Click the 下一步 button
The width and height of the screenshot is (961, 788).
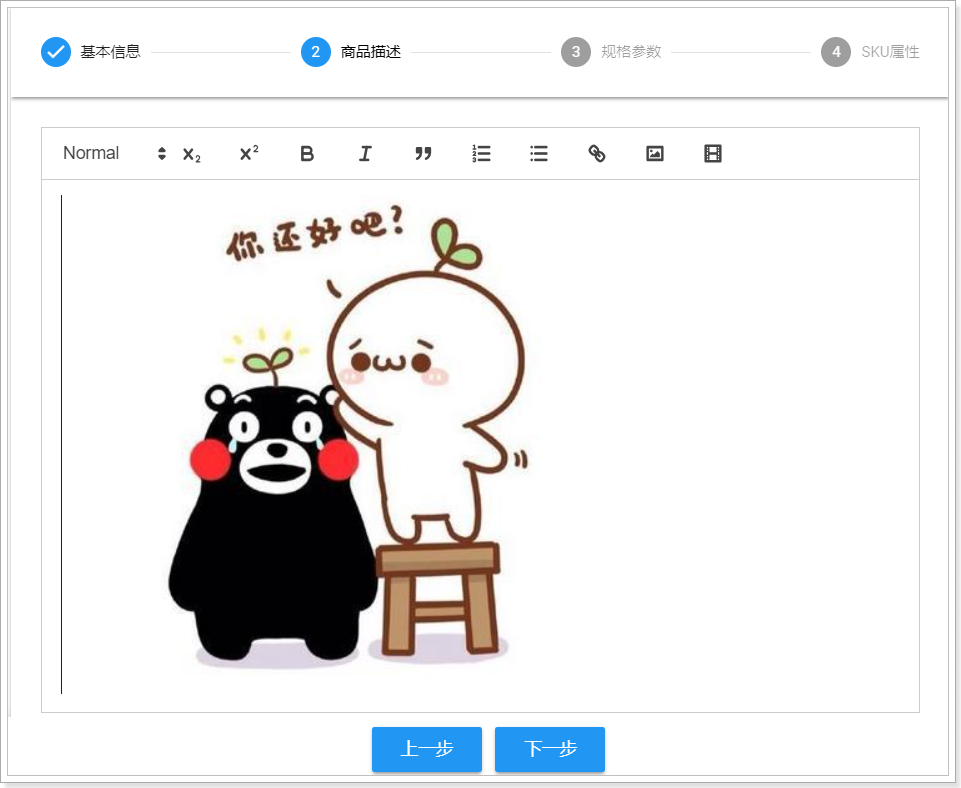pyautogui.click(x=550, y=749)
